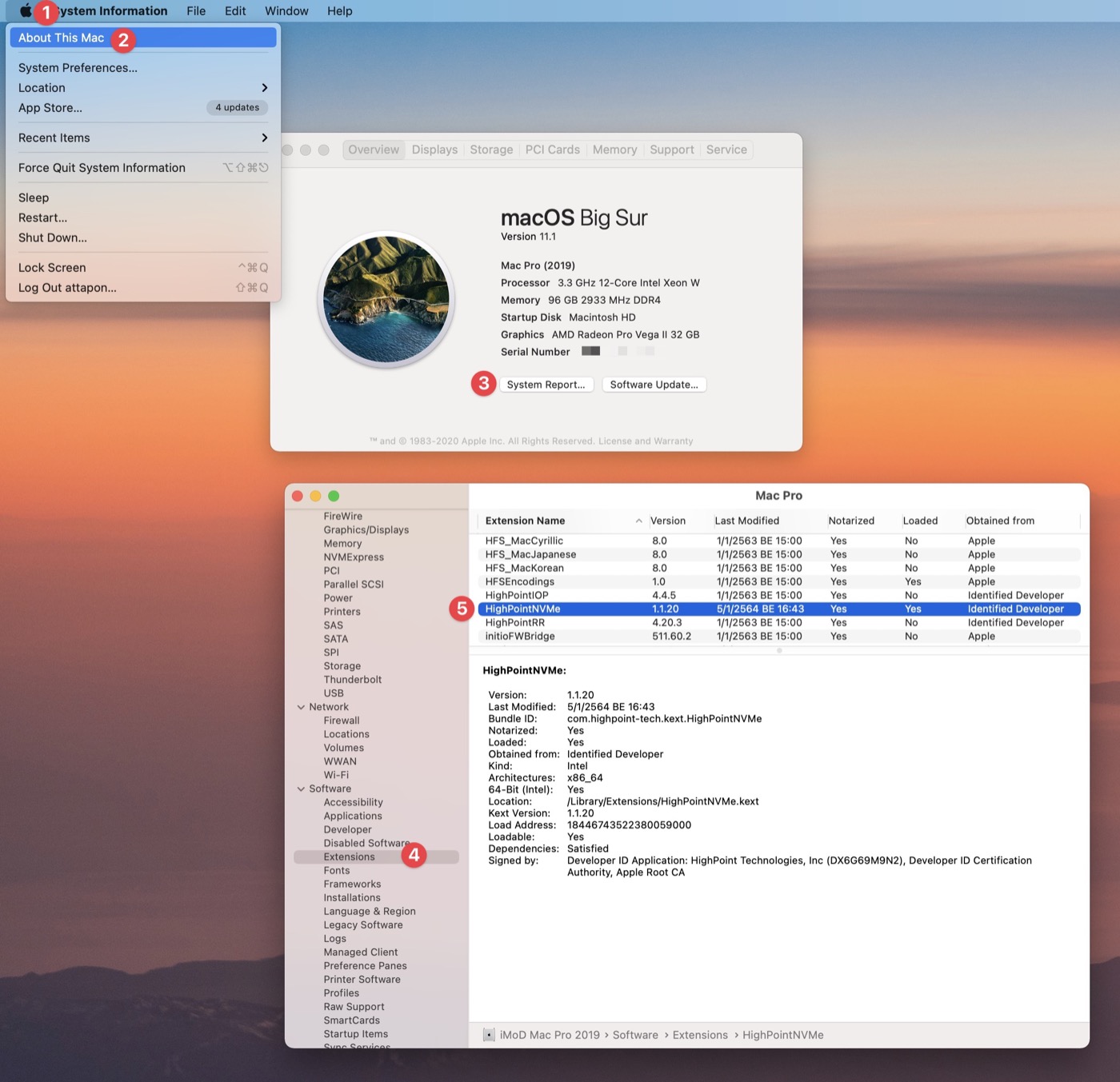Click the macOS Big Sur artwork icon
Viewport: 1120px width, 1082px height.
coord(386,299)
